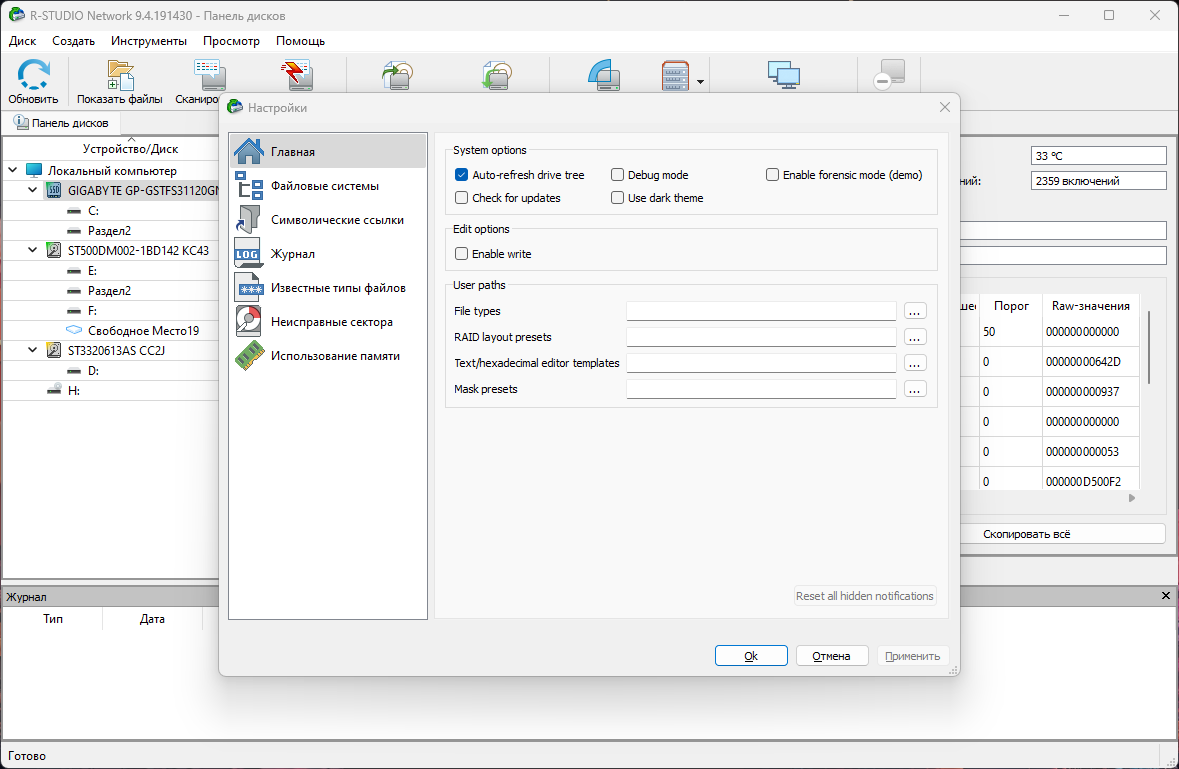Toggle Auto-refresh drive tree checkbox
Screen dimensions: 1179x769
[462, 174]
